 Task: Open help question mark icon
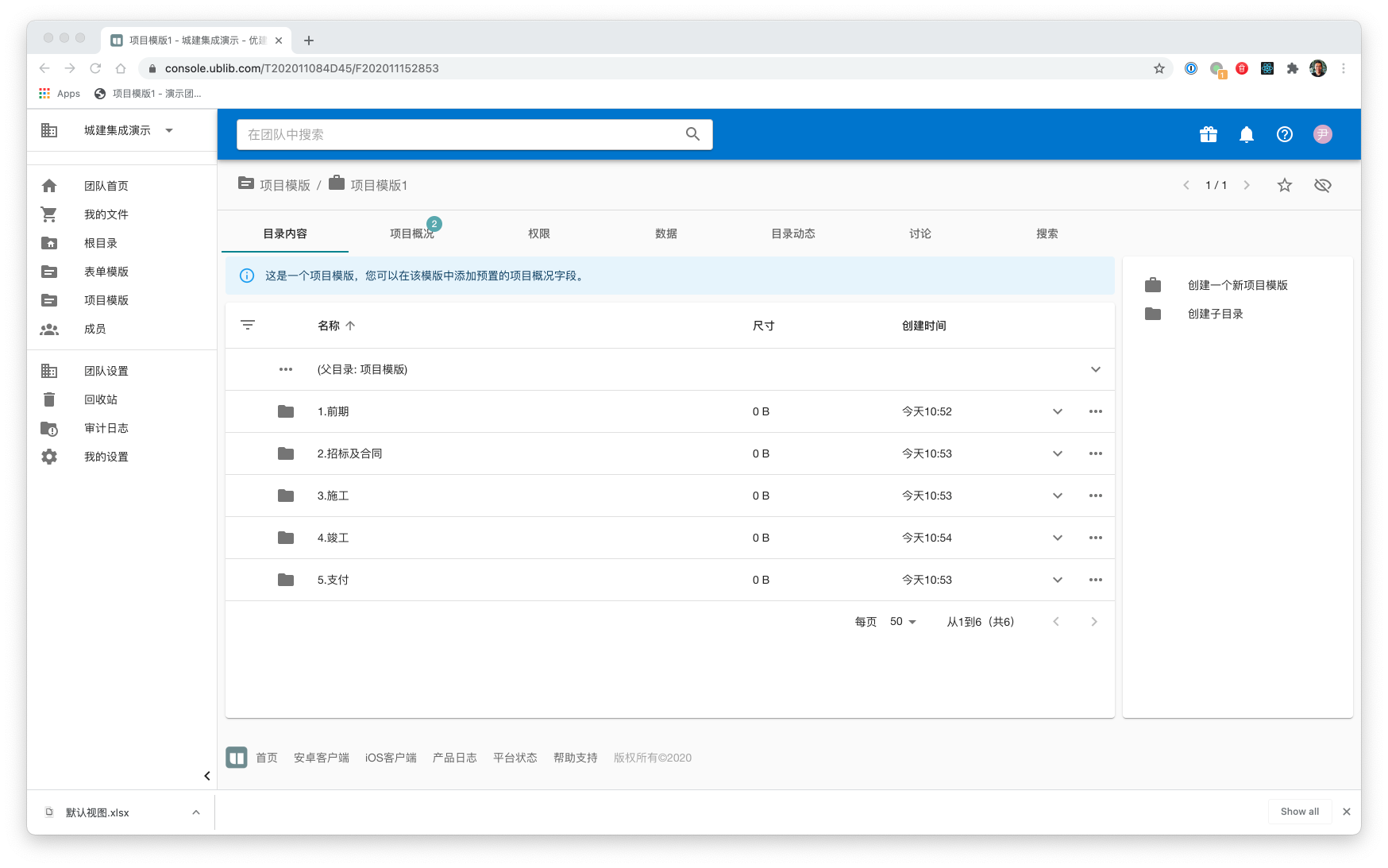1284,134
